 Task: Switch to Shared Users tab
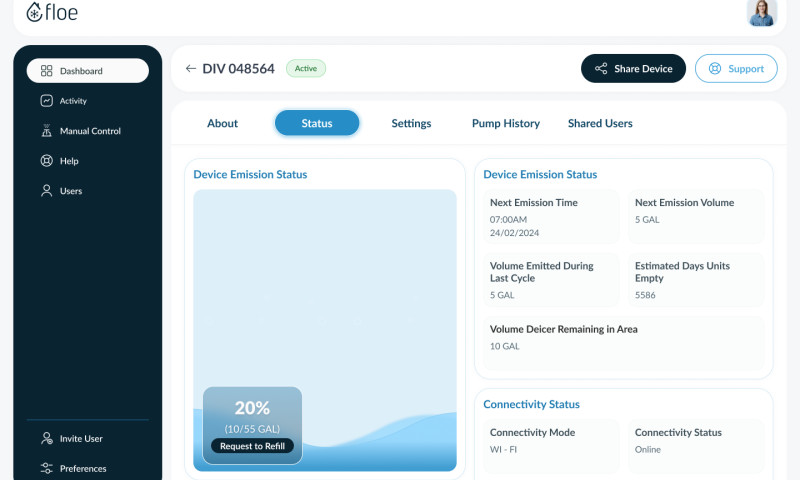point(600,123)
